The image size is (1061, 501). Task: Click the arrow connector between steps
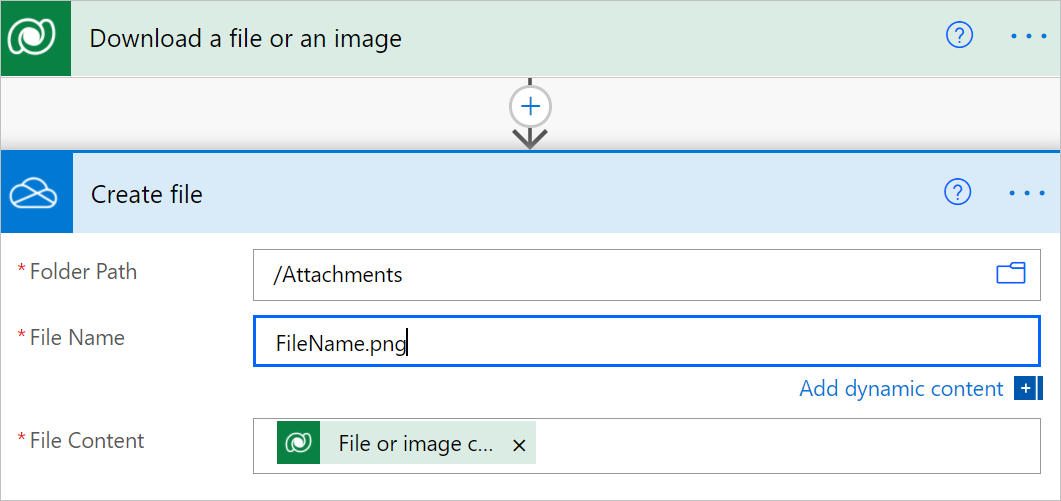click(530, 137)
